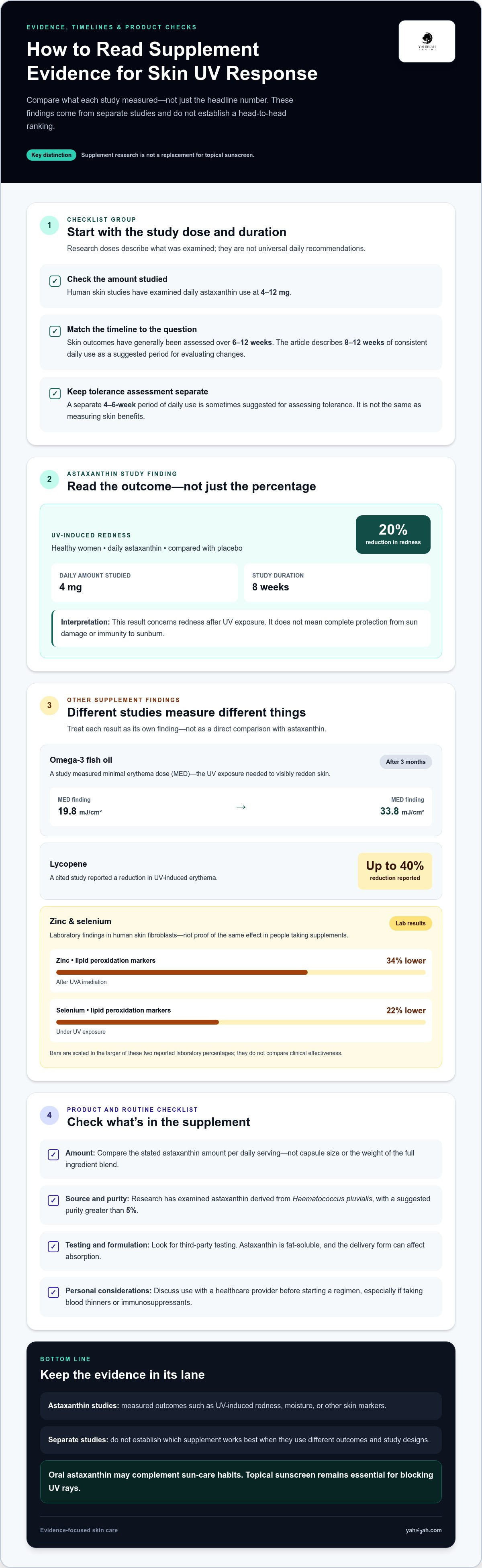The height and width of the screenshot is (1568, 482).
Task: Click the '19.8 mJ/cm²' MED value
Action: click(80, 811)
